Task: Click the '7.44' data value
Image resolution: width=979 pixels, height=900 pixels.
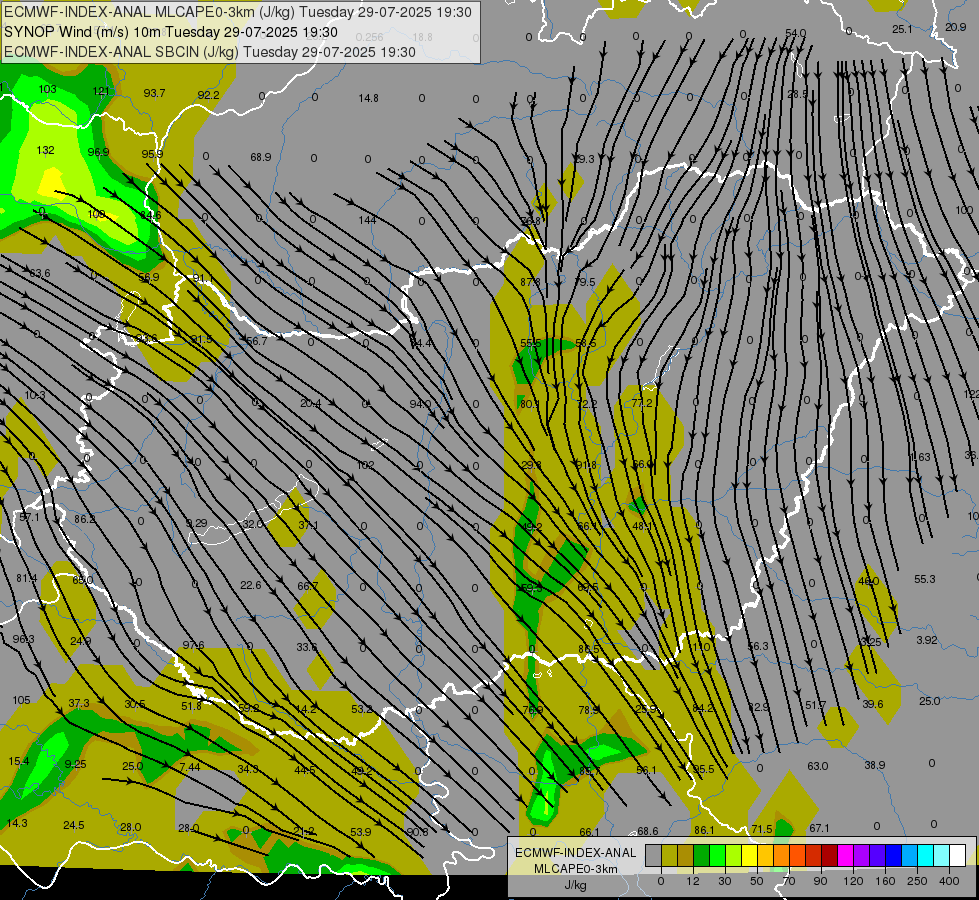Action: [190, 767]
